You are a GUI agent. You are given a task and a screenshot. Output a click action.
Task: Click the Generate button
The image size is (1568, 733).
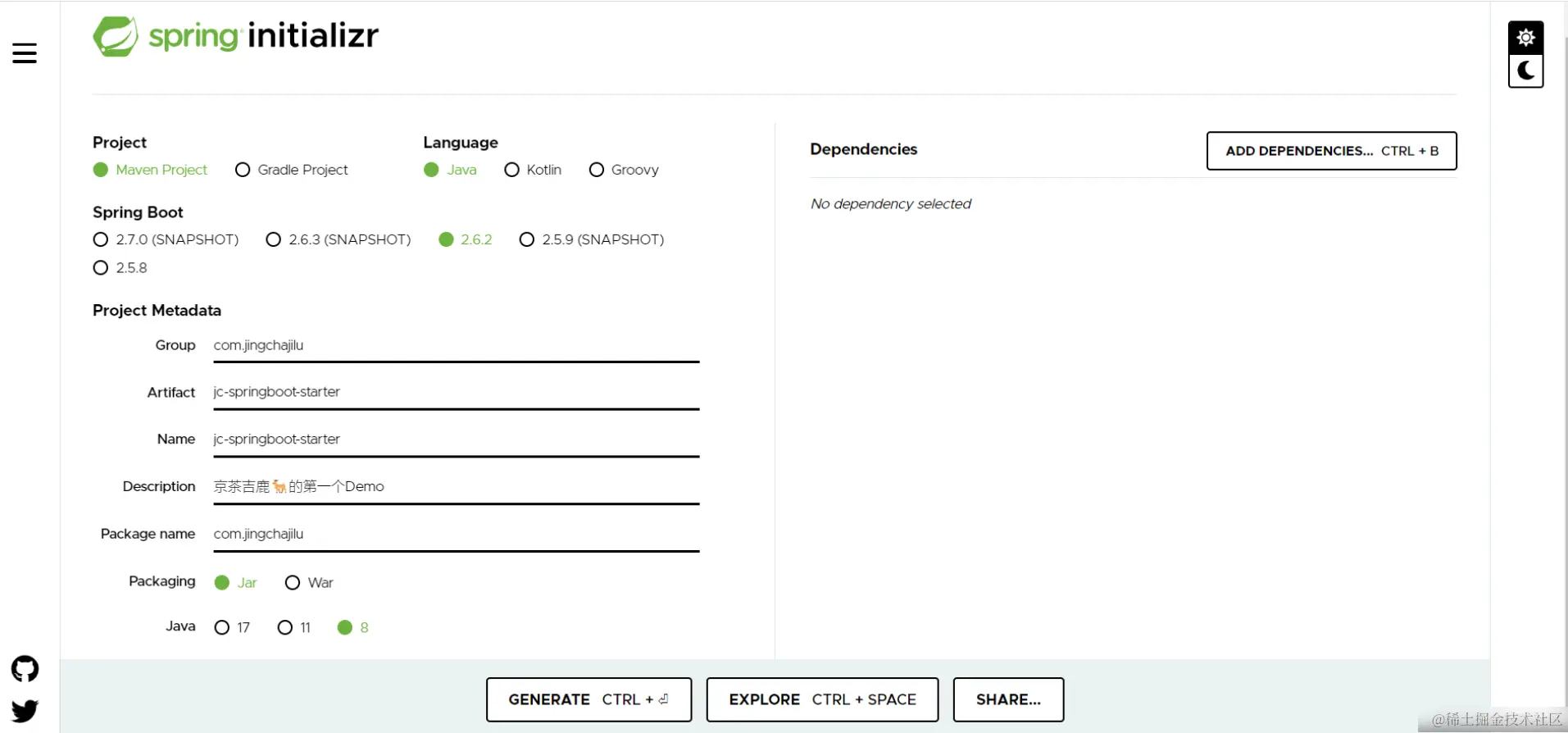tap(589, 699)
